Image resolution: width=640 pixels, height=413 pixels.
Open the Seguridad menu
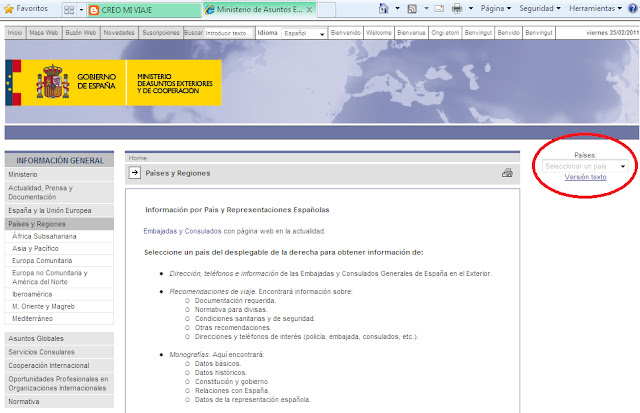540,8
